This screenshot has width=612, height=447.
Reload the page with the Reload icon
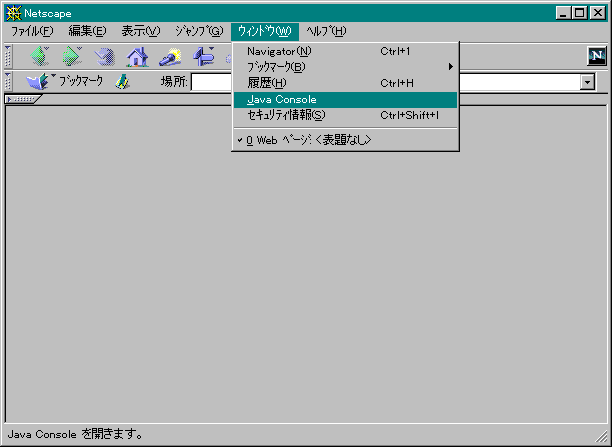pos(105,57)
